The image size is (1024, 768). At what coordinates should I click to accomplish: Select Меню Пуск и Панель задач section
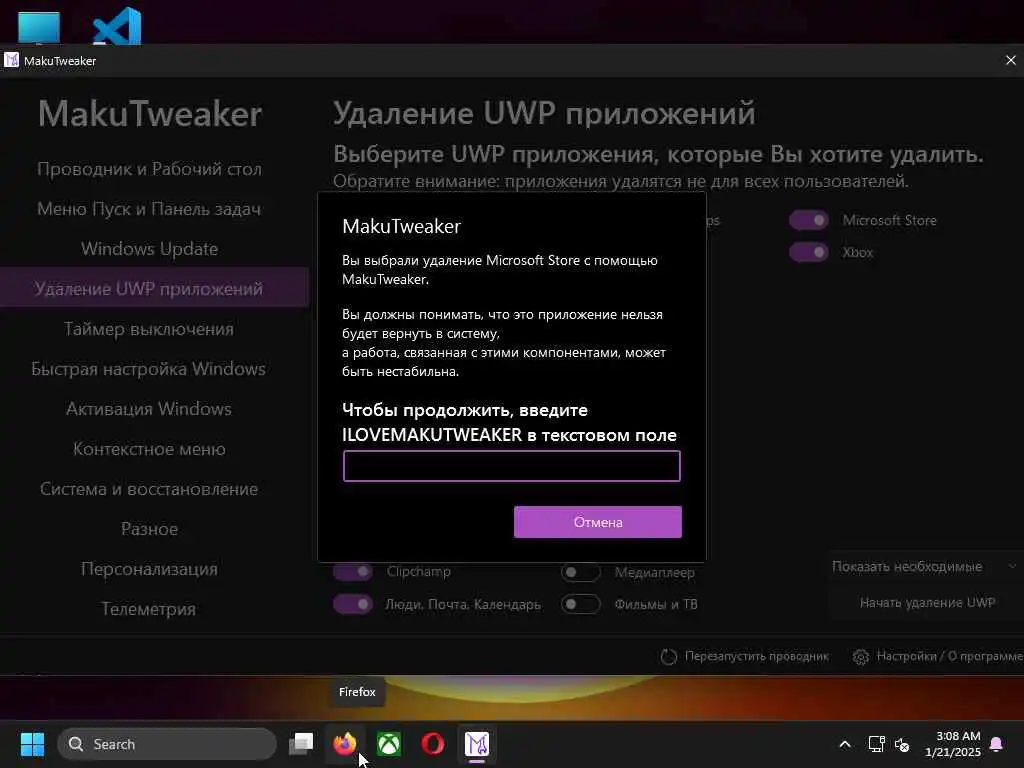click(149, 208)
